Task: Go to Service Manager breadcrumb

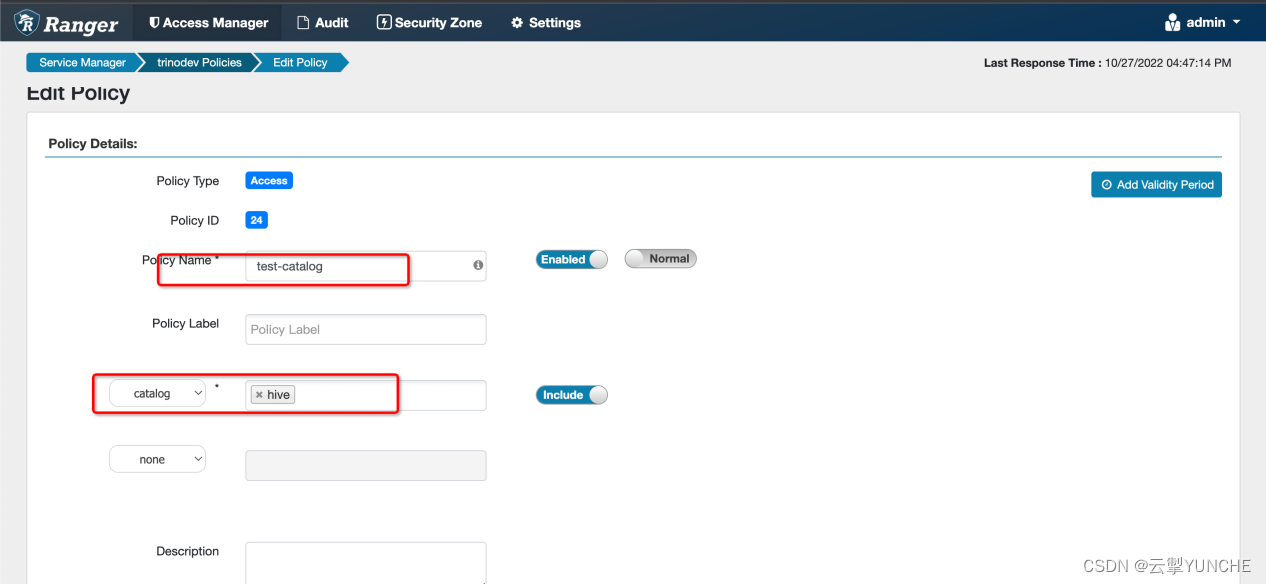Action: [x=82, y=62]
